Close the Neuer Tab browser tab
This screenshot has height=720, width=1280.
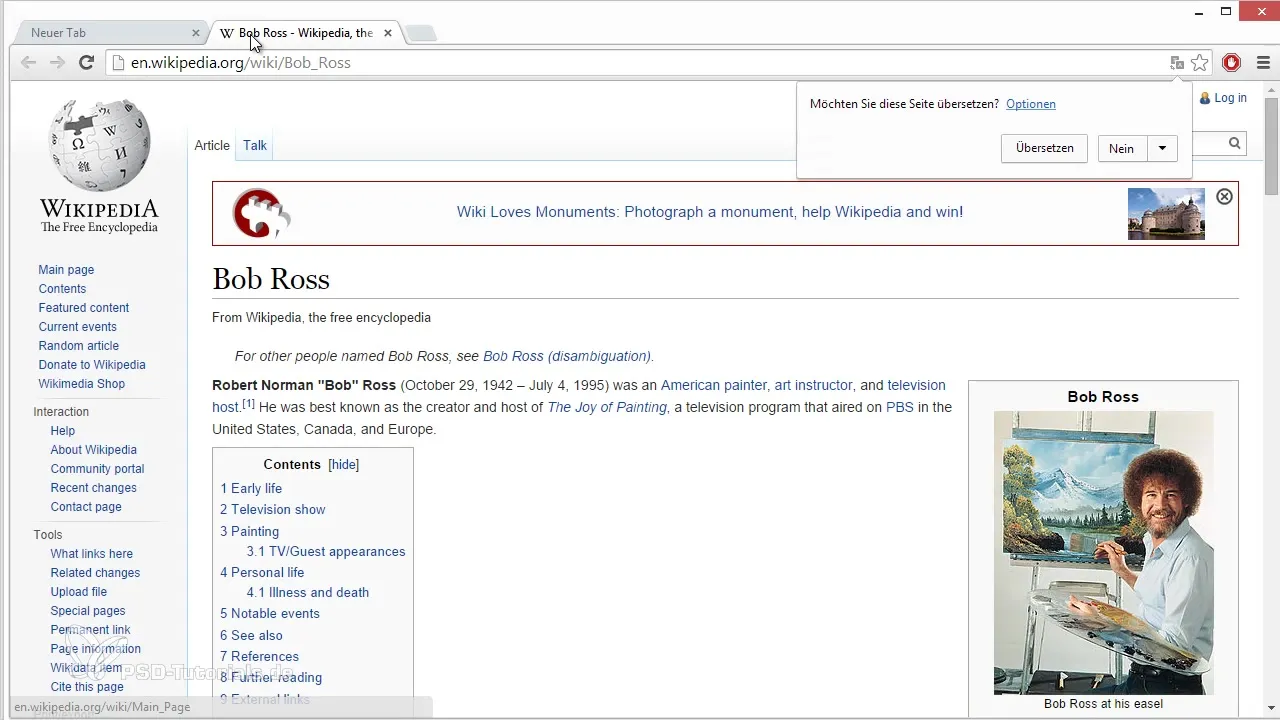coord(196,33)
